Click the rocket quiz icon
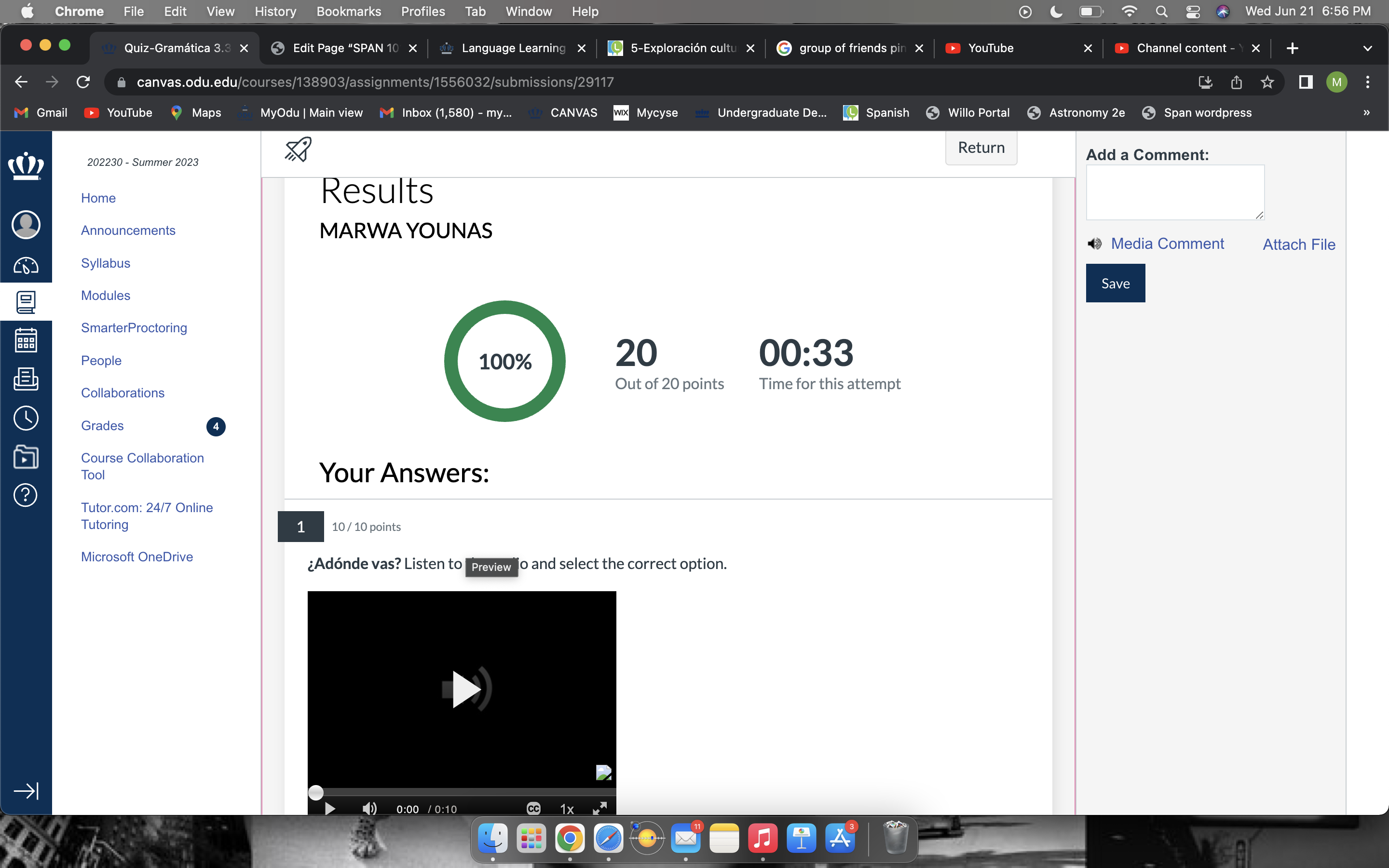The image size is (1389, 868). pos(298,149)
